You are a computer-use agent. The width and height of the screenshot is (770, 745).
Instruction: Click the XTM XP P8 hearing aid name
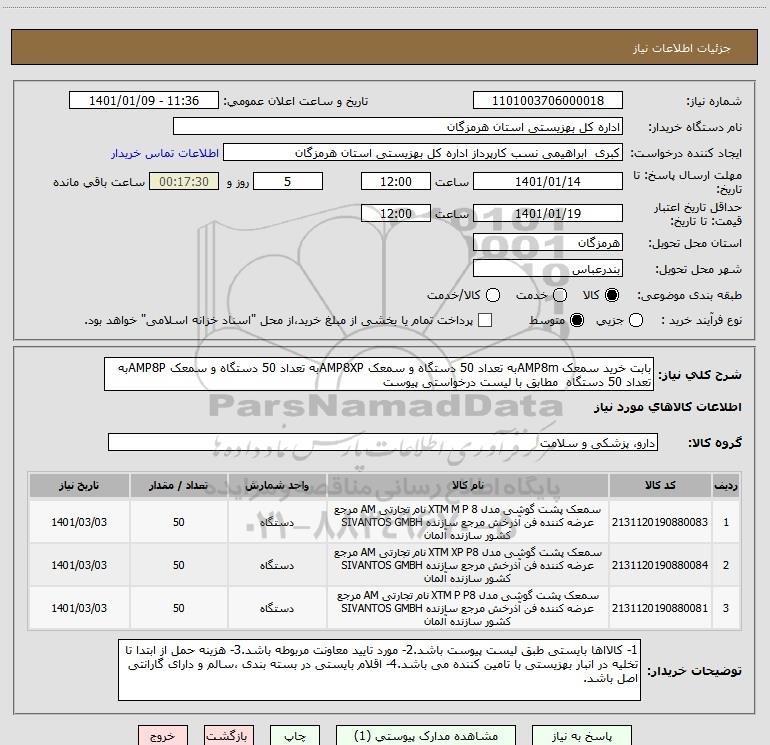click(468, 565)
